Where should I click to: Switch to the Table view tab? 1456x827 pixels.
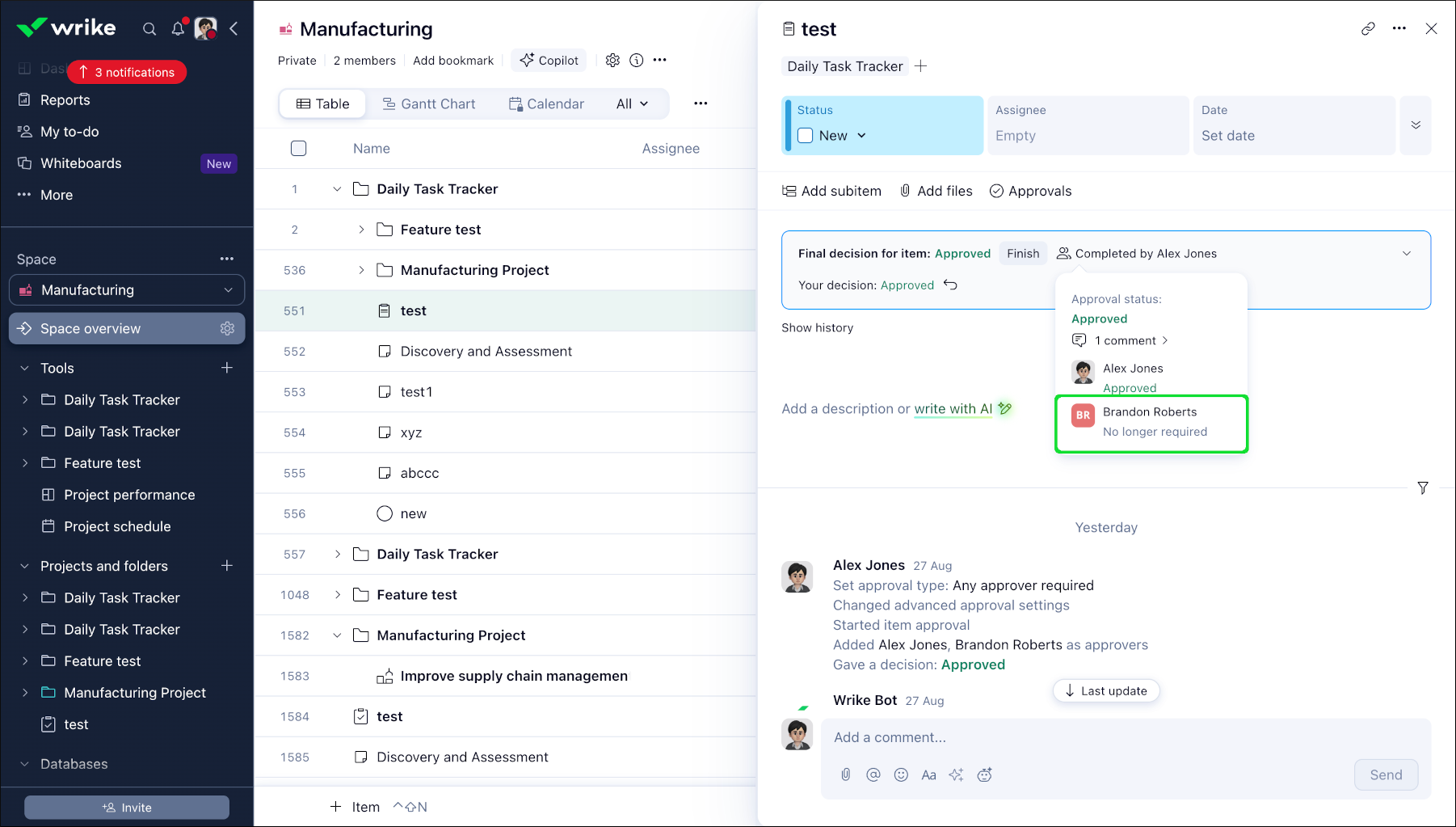click(323, 103)
